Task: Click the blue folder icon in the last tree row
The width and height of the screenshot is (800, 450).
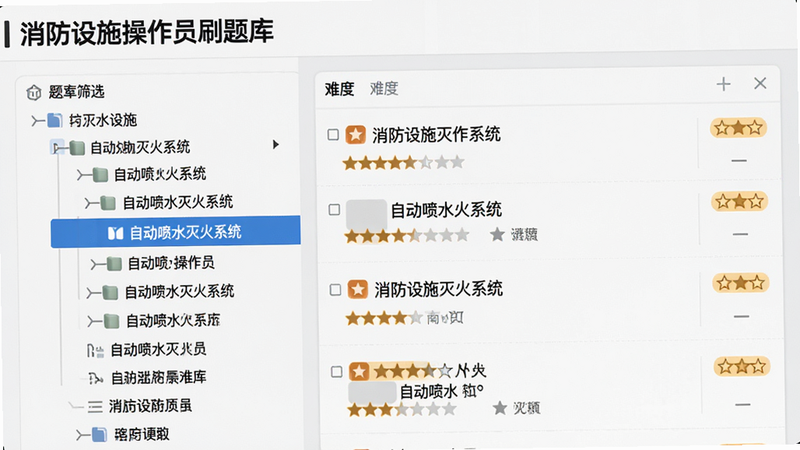Action: coord(99,435)
